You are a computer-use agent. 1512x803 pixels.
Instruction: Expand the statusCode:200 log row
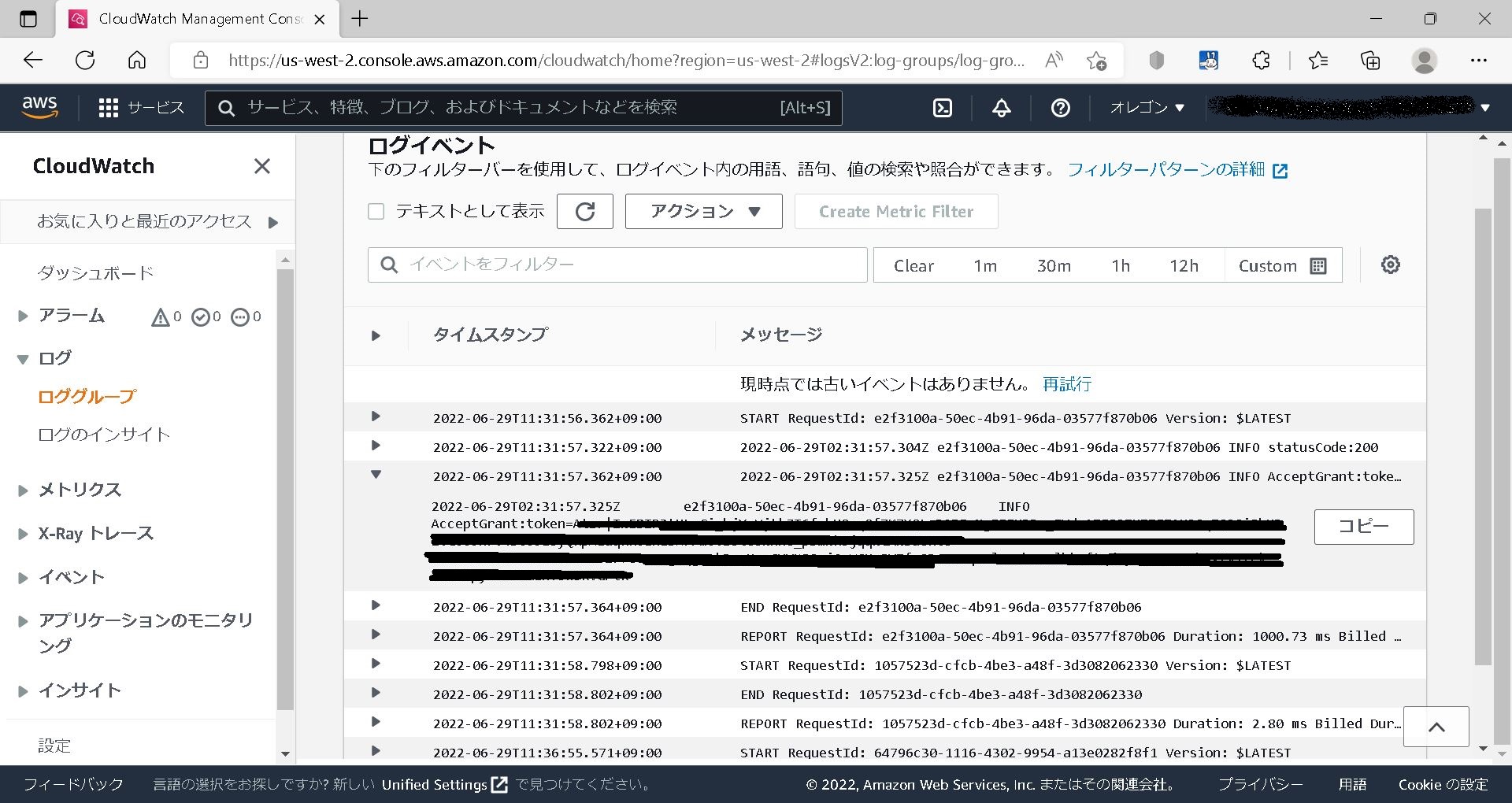[376, 446]
